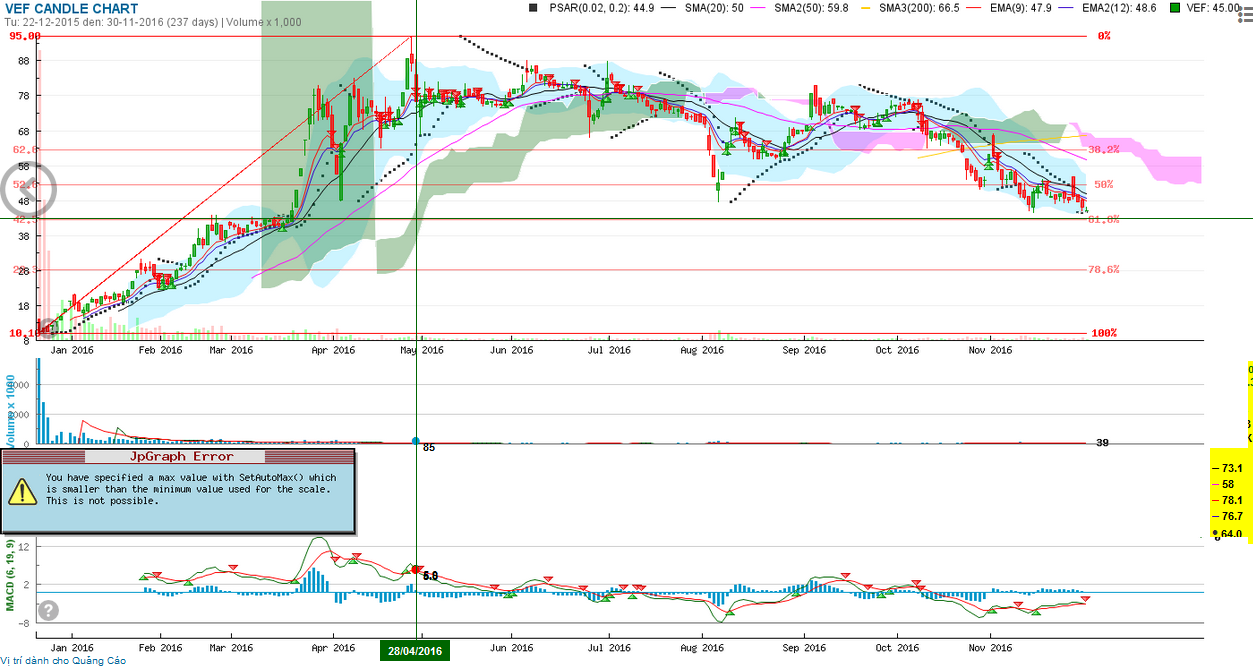Click the 64.0 value in yellow panel

click(1232, 534)
